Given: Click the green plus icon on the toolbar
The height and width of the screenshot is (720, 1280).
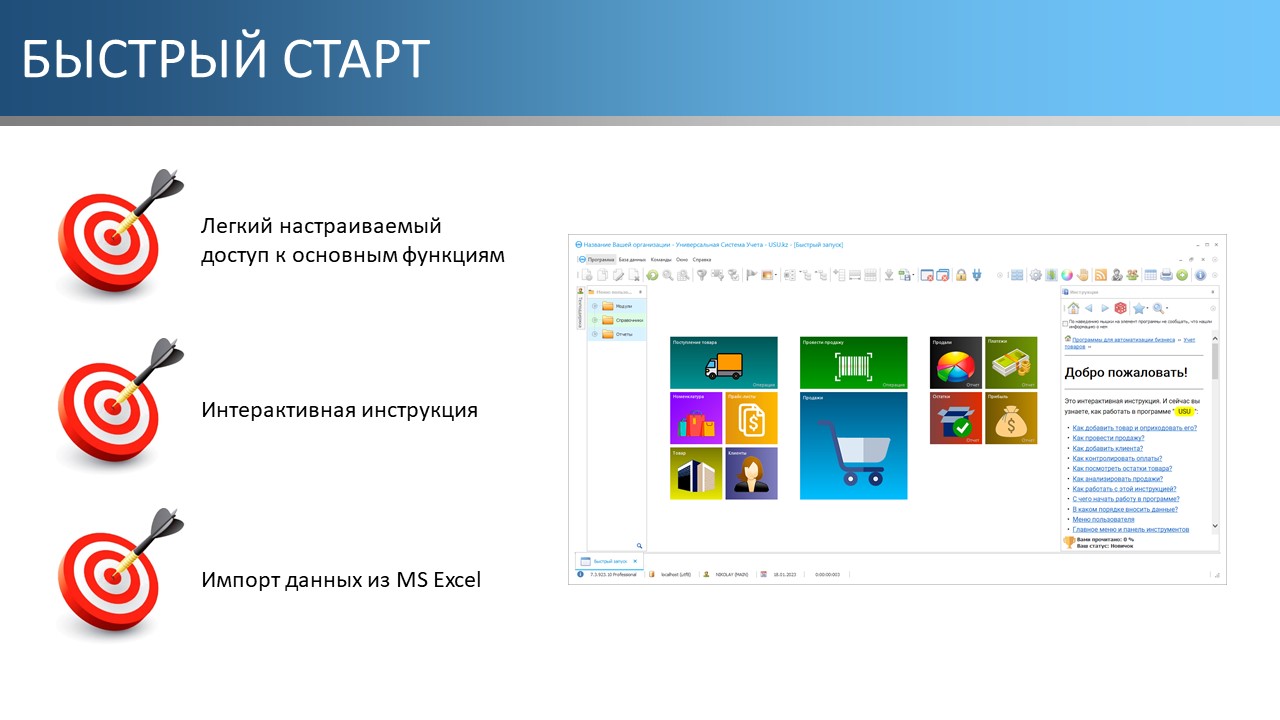Looking at the screenshot, I should coord(1180,275).
